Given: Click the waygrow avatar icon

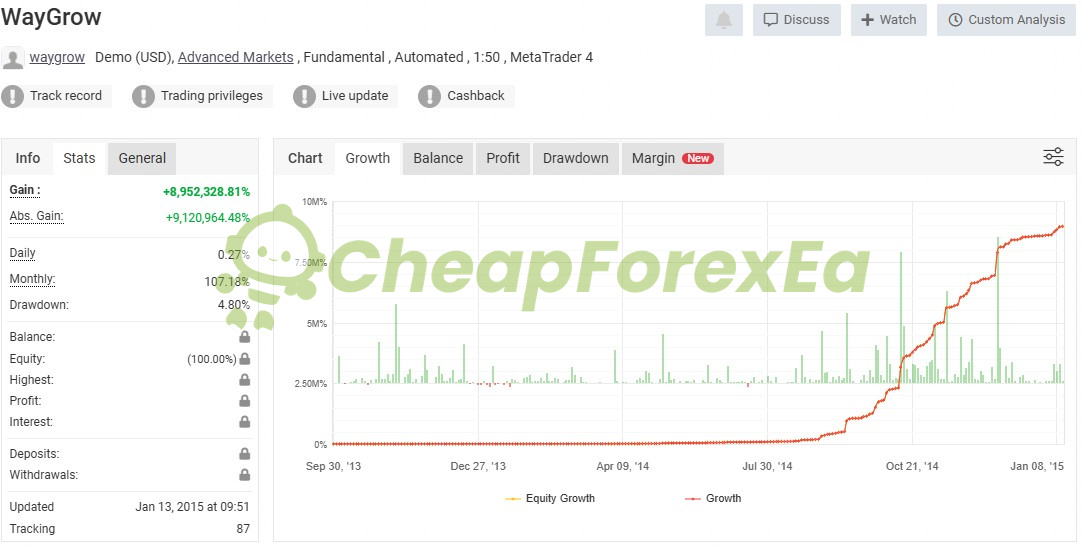Looking at the screenshot, I should (x=12, y=58).
